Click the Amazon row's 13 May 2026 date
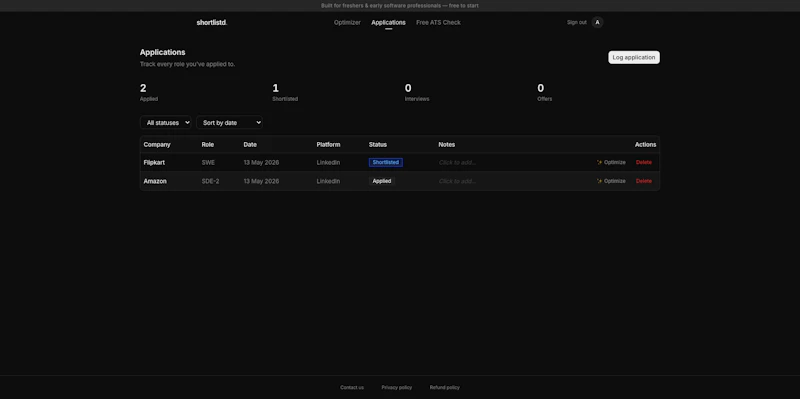 pos(261,181)
